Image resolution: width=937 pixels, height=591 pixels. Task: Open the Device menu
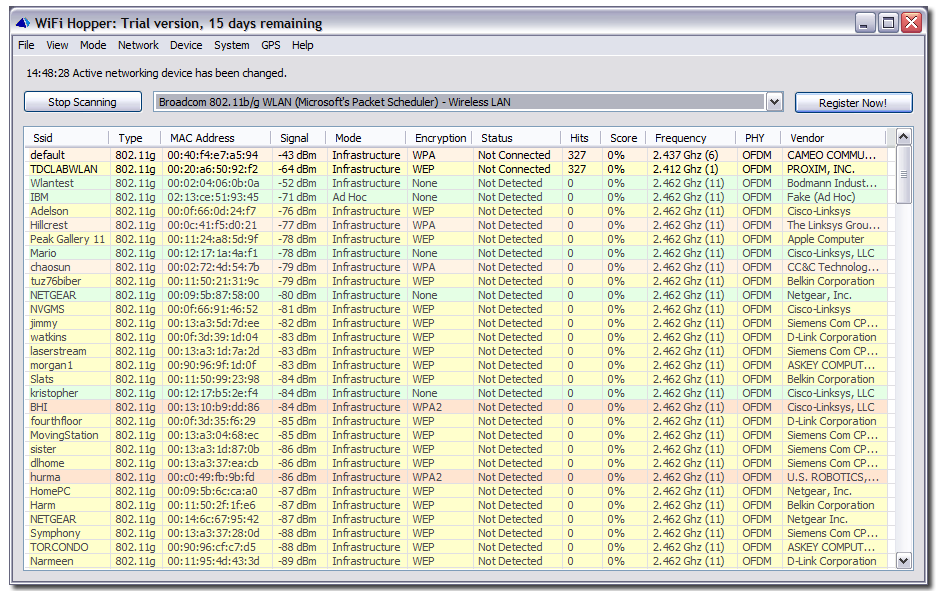(186, 45)
